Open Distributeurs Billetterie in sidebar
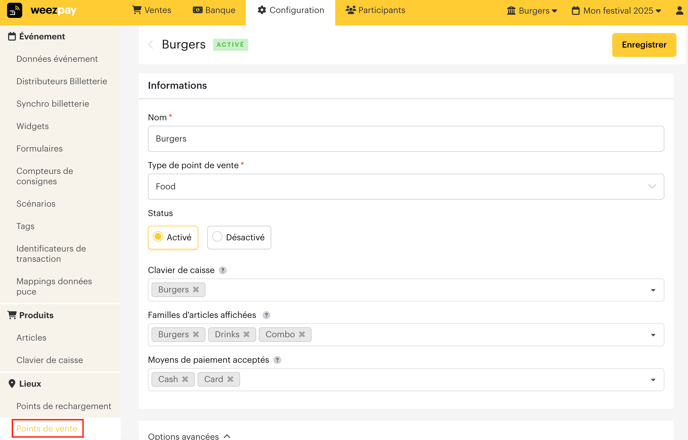The width and height of the screenshot is (688, 440). click(62, 81)
